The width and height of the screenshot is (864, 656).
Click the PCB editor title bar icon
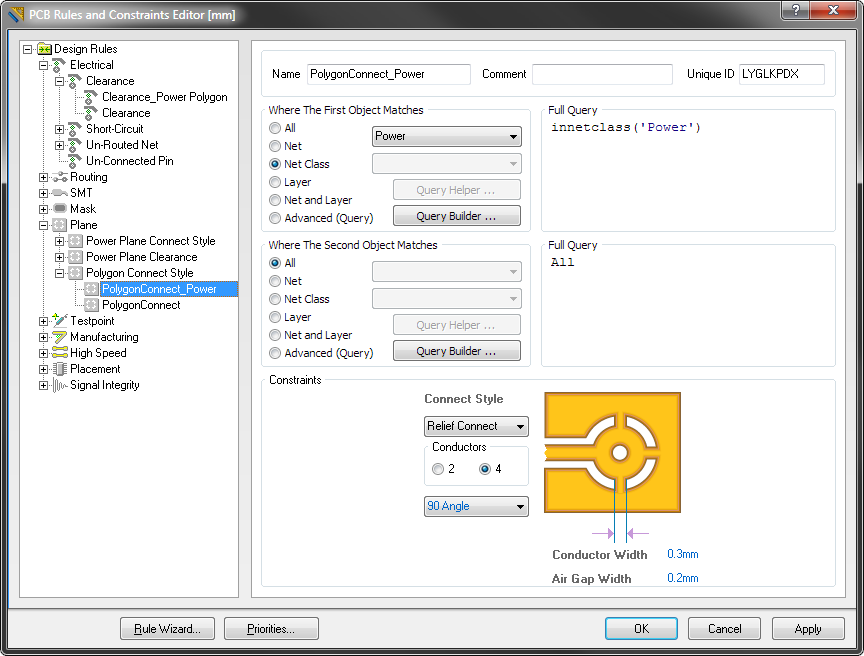(x=17, y=14)
